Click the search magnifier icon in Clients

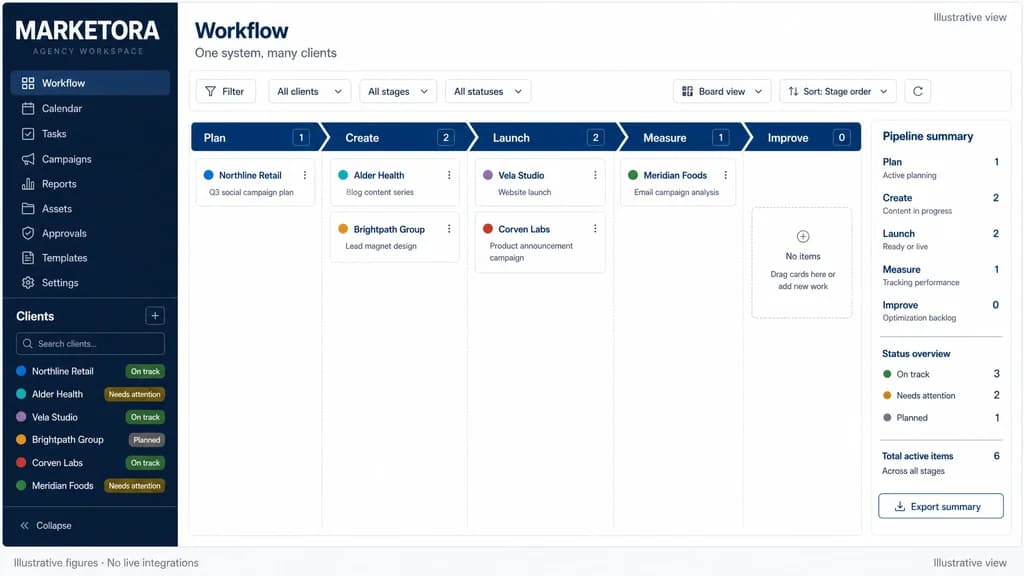tap(27, 344)
